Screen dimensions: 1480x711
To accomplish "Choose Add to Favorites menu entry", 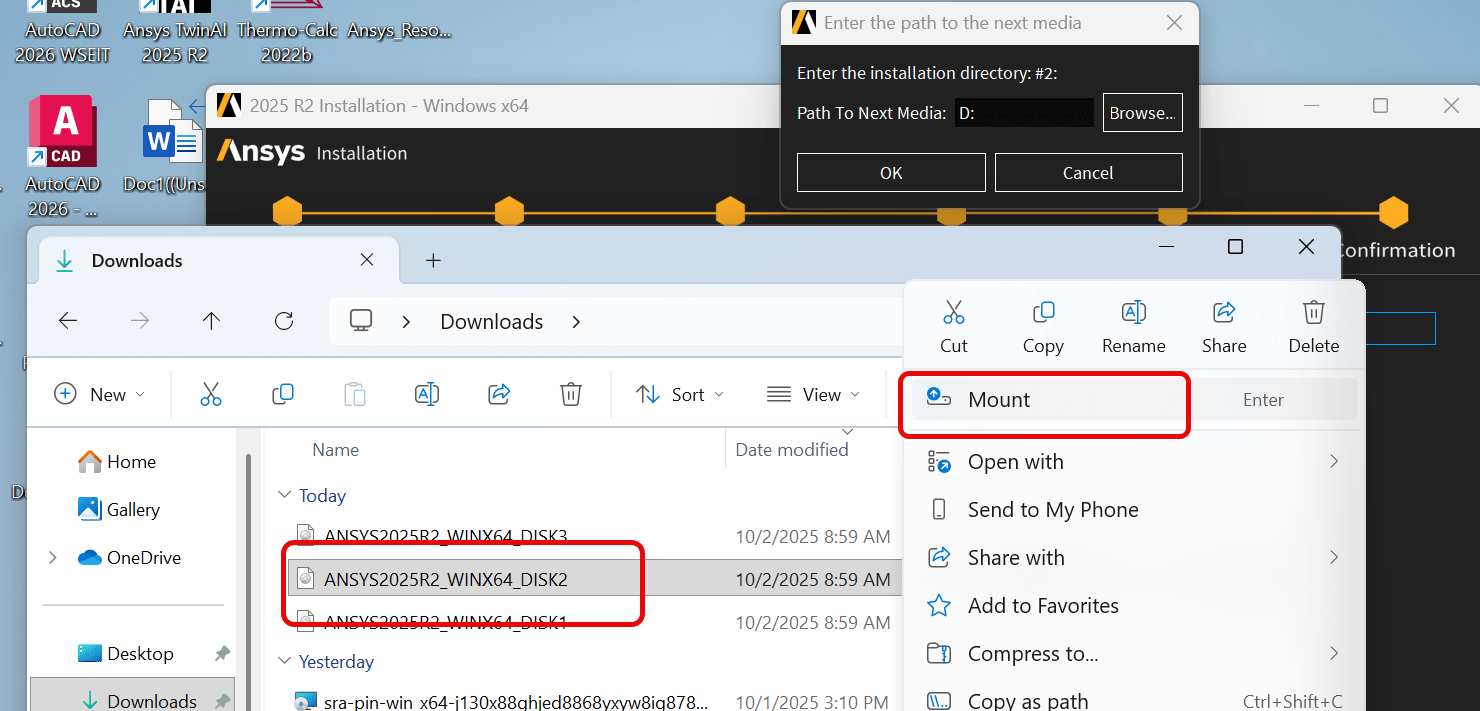I will [x=1042, y=606].
